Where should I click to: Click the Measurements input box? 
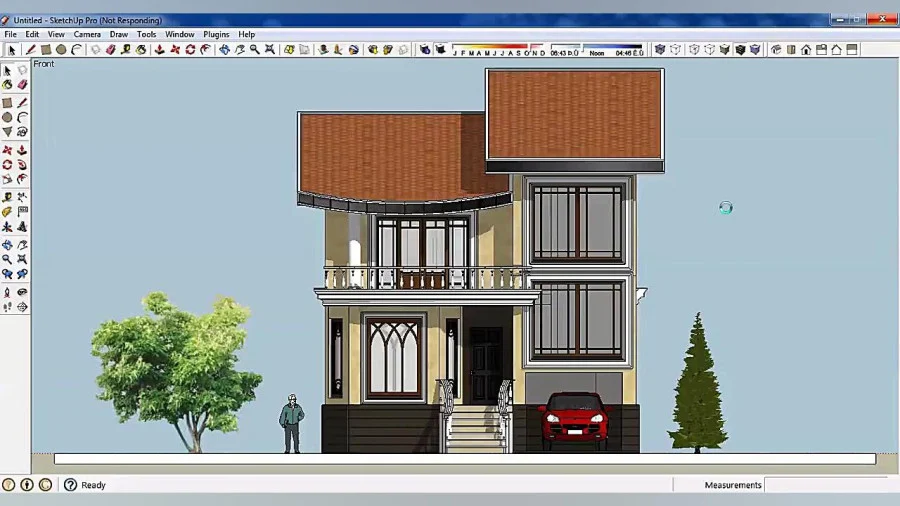[832, 485]
